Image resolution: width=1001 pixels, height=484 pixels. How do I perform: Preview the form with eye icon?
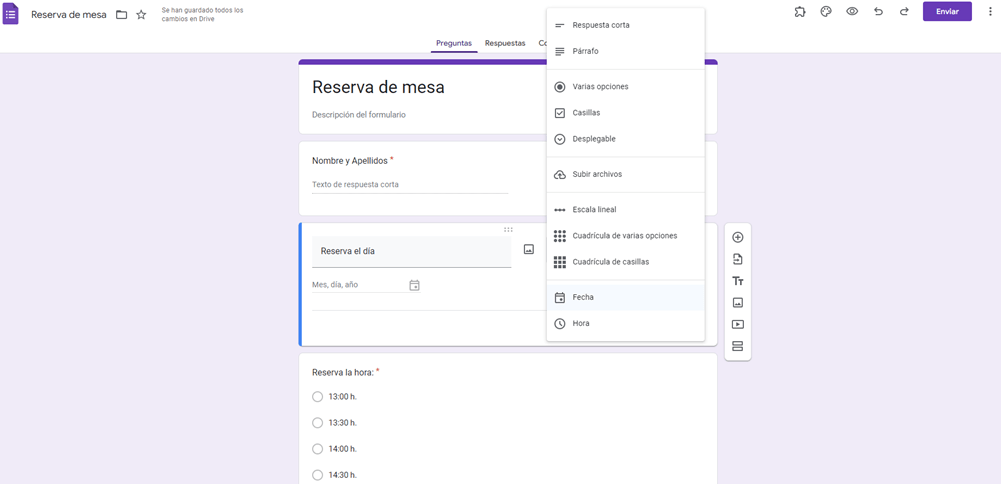point(852,12)
